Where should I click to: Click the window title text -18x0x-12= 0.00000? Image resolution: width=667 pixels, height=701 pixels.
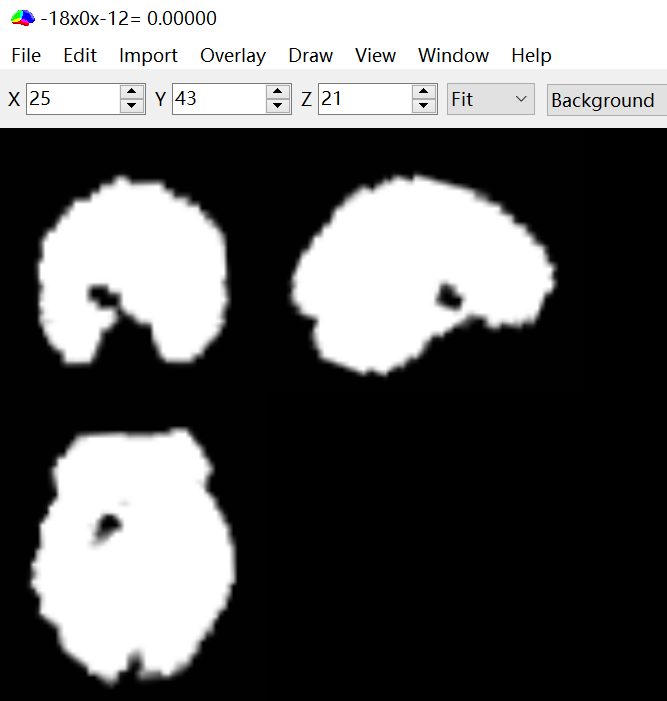click(x=128, y=18)
